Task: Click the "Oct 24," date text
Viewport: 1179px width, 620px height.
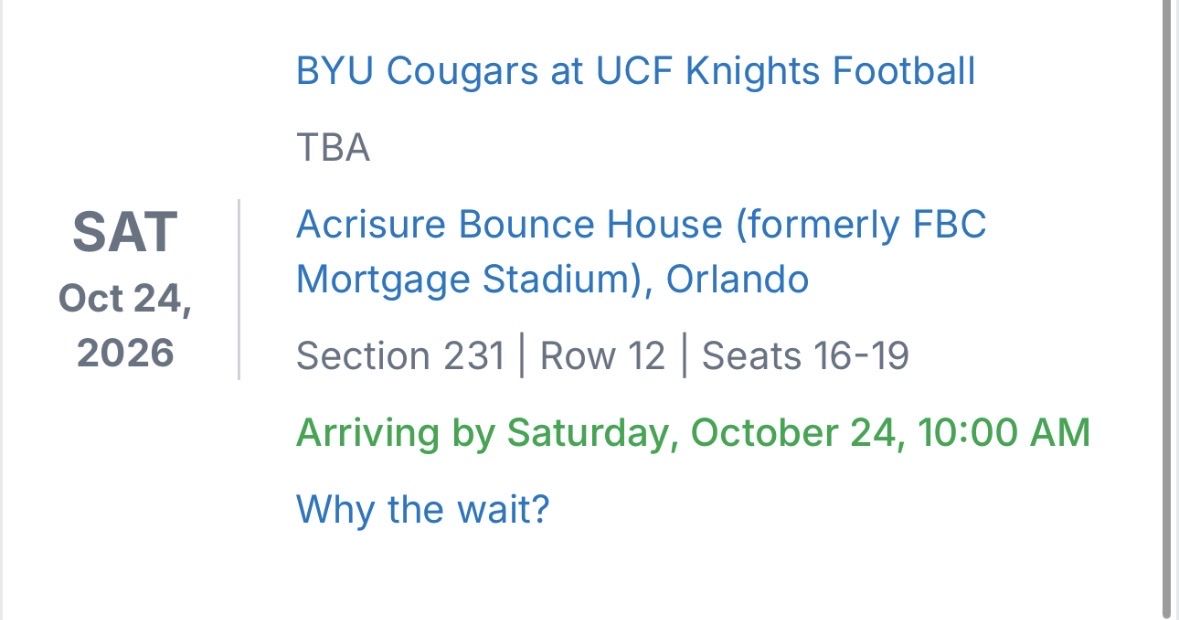Action: tap(125, 298)
